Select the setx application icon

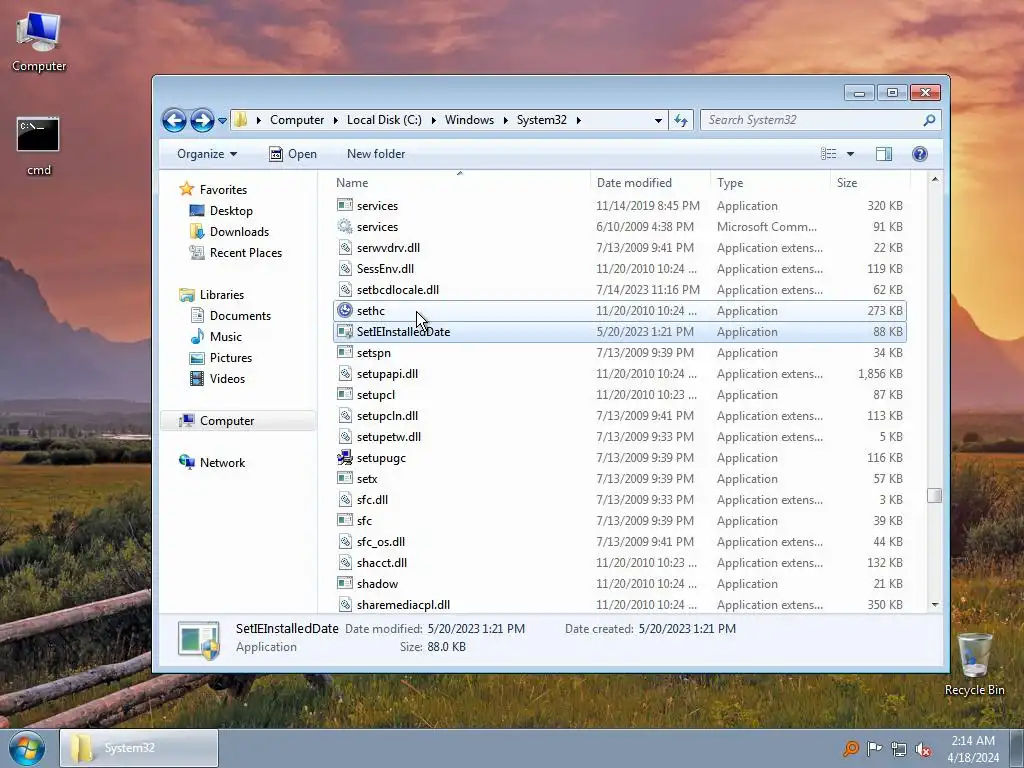[345, 479]
